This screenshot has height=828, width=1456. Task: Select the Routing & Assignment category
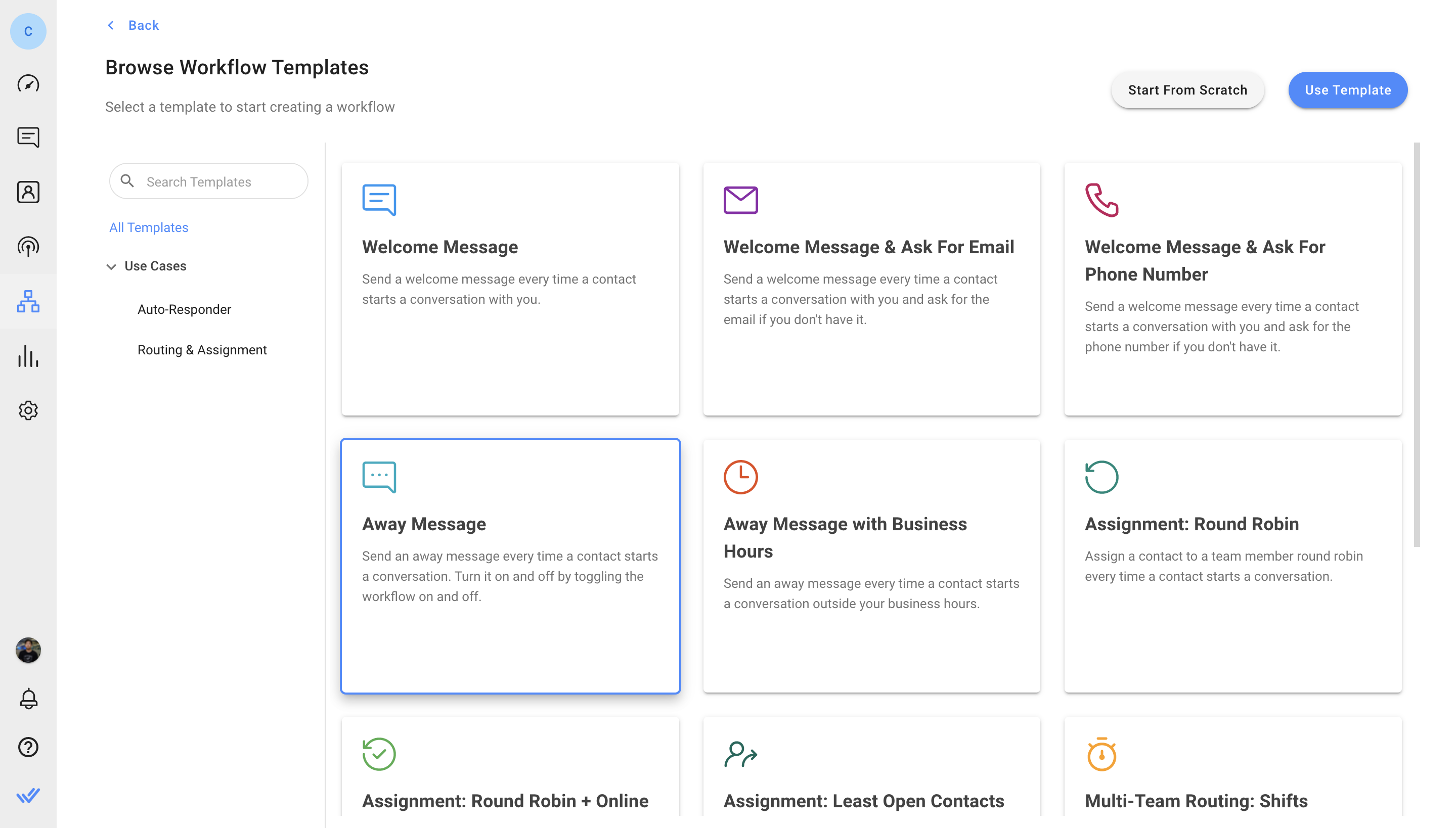point(202,350)
